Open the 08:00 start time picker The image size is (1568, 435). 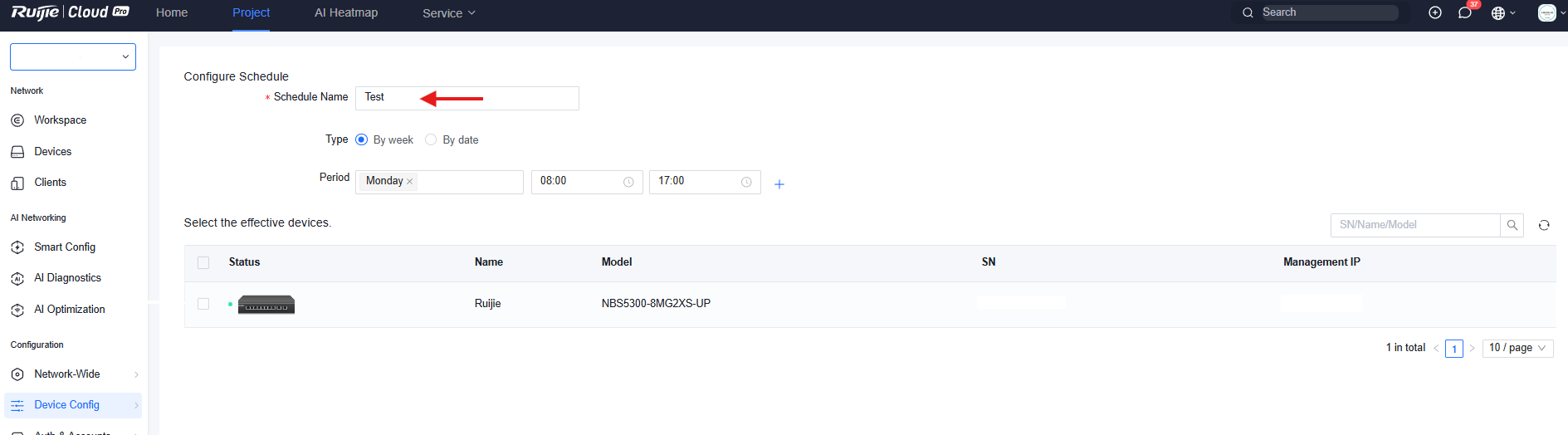click(x=586, y=182)
